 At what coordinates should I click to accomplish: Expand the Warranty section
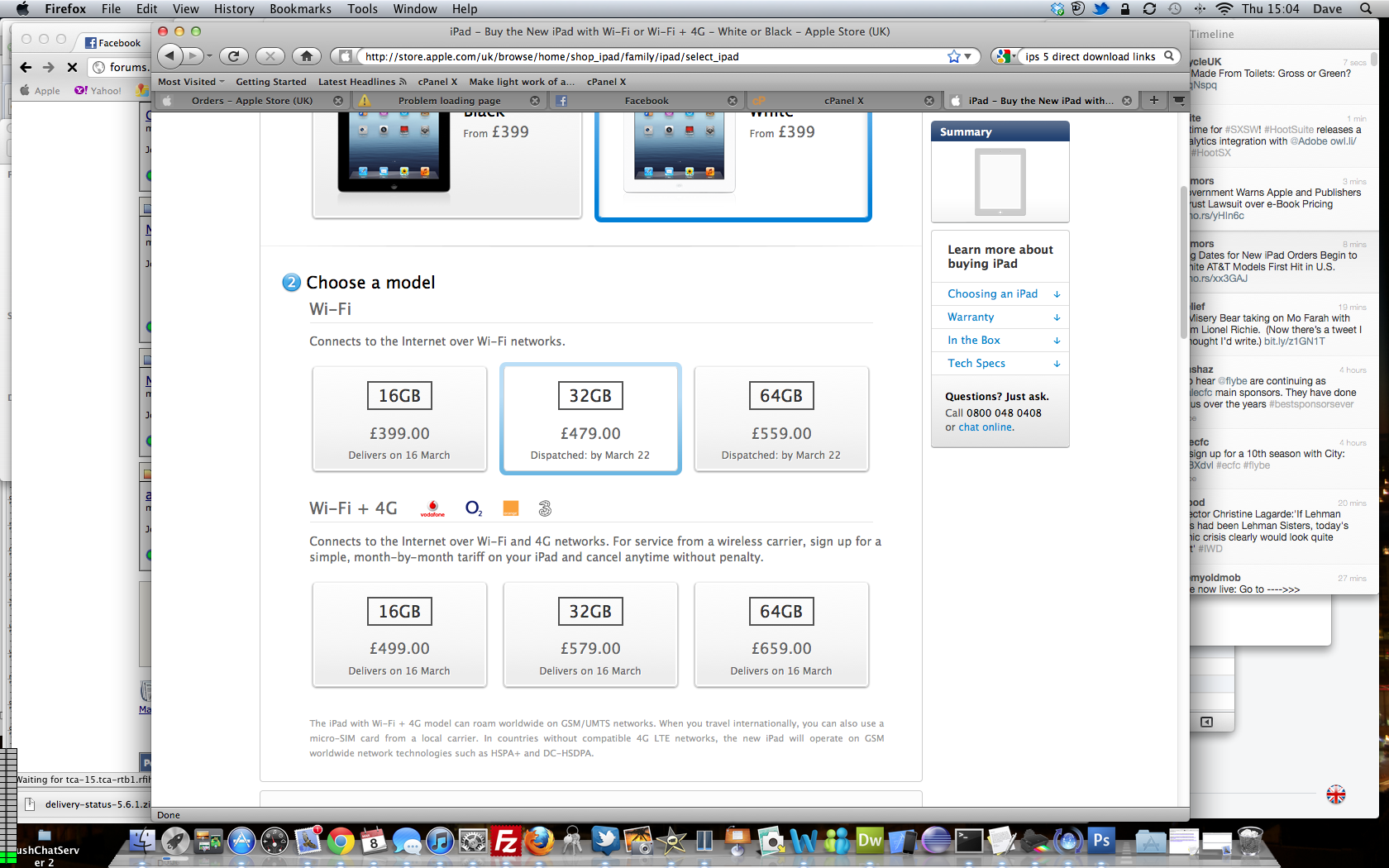point(1000,317)
